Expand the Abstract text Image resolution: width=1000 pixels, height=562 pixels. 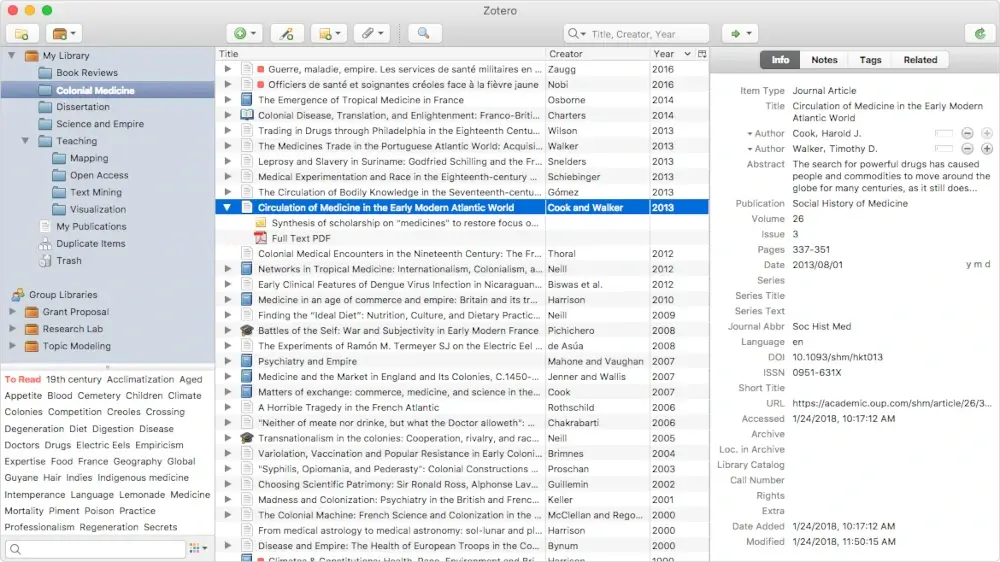tap(891, 176)
